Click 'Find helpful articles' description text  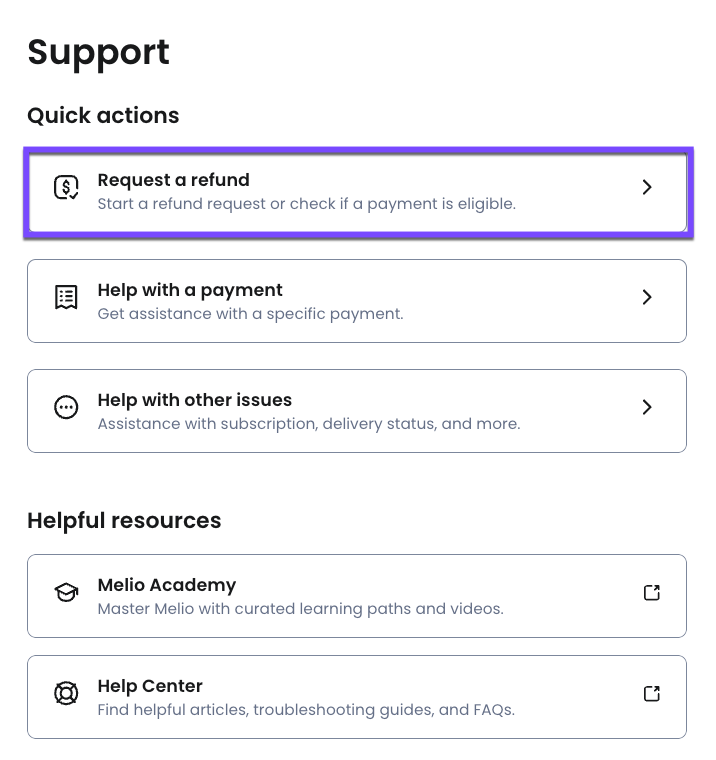click(x=305, y=710)
